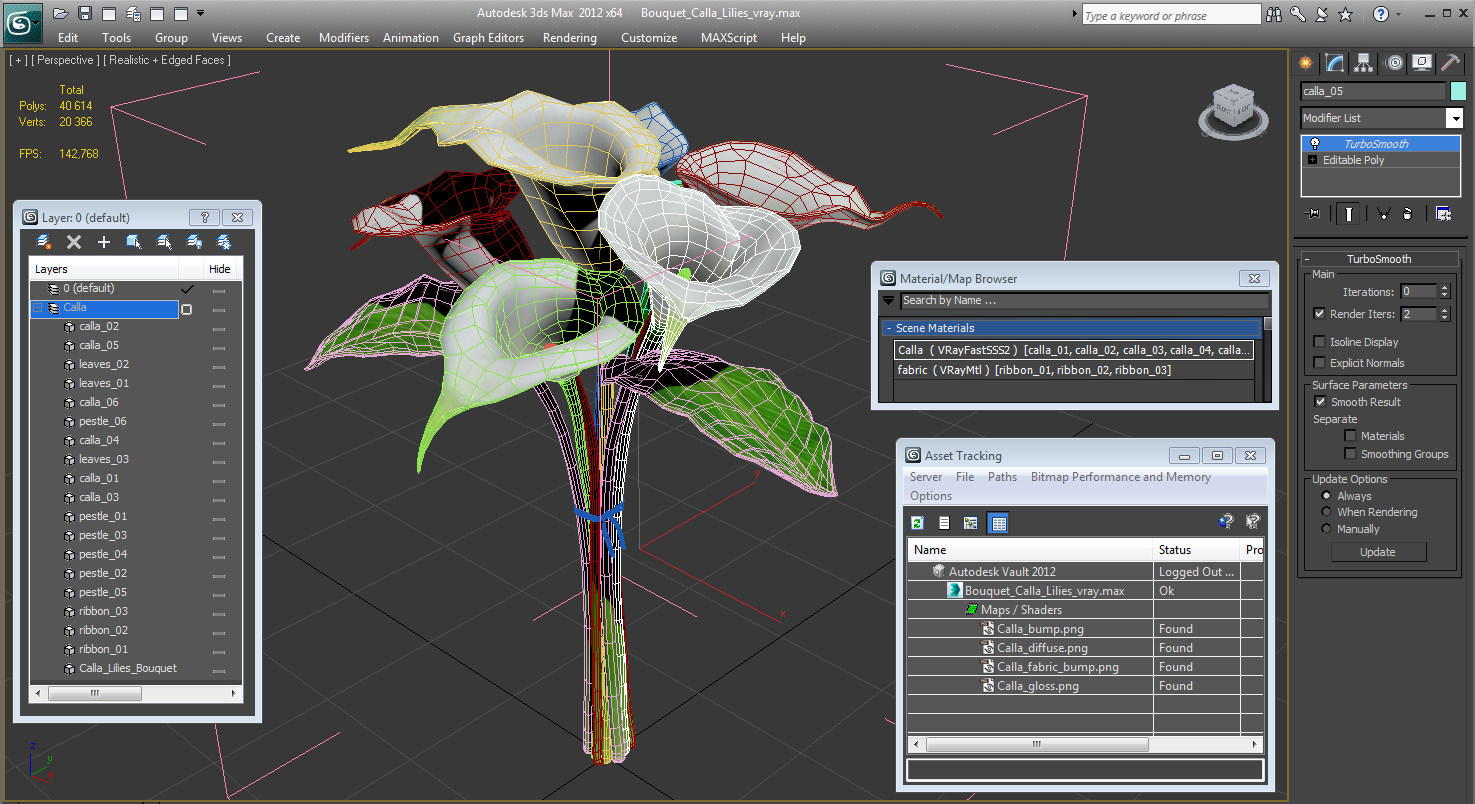The image size is (1475, 804).
Task: Open Material/Map Browser options arrow
Action: coord(888,300)
